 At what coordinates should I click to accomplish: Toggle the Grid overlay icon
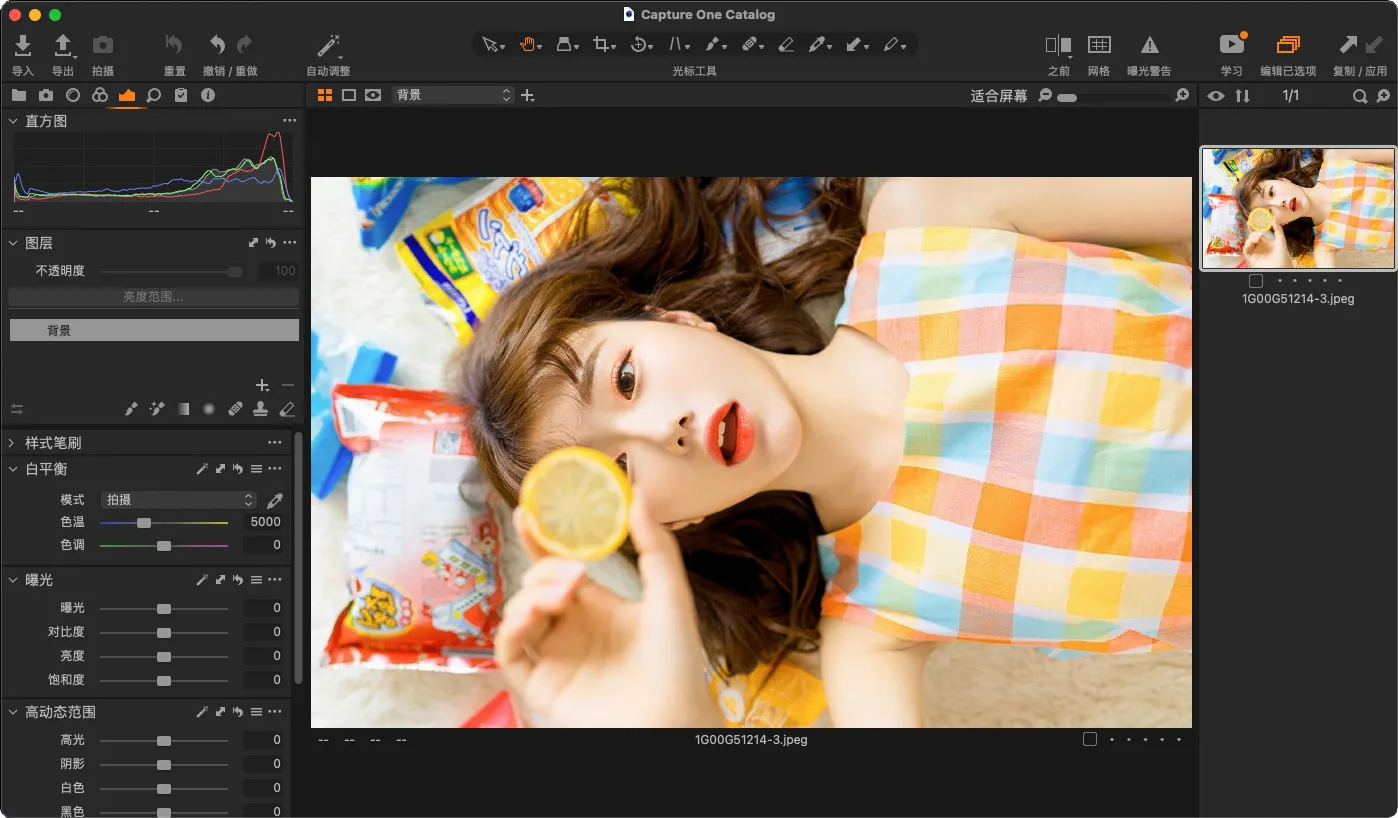tap(1099, 45)
